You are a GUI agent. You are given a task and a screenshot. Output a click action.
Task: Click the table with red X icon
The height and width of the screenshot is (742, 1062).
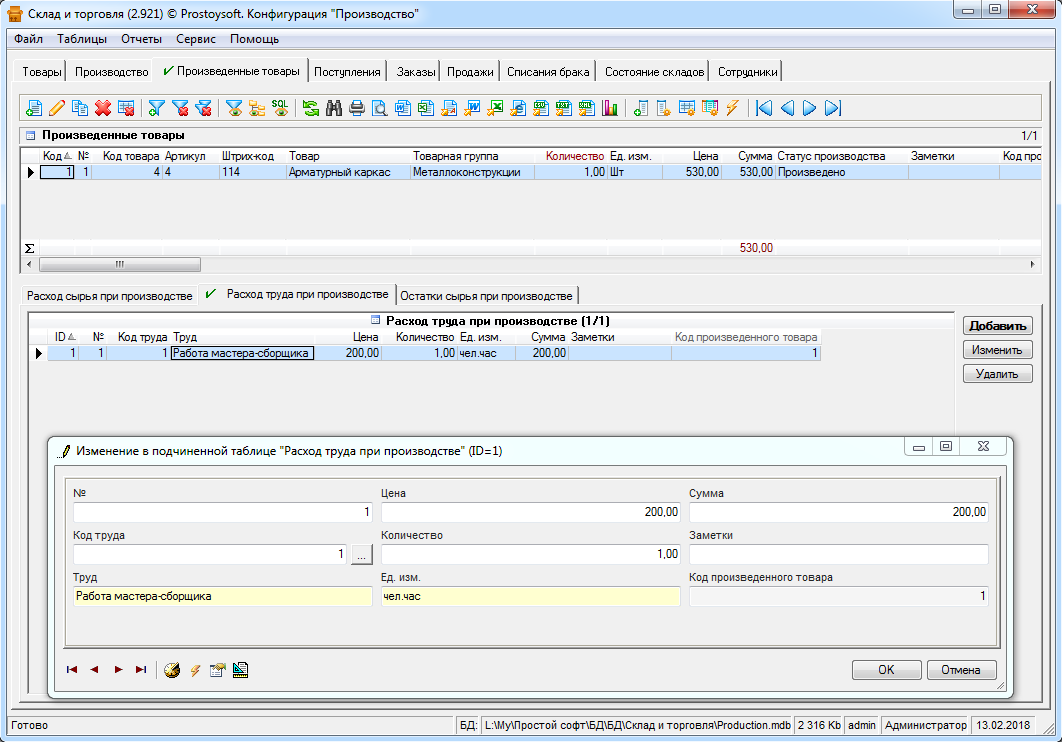click(126, 108)
